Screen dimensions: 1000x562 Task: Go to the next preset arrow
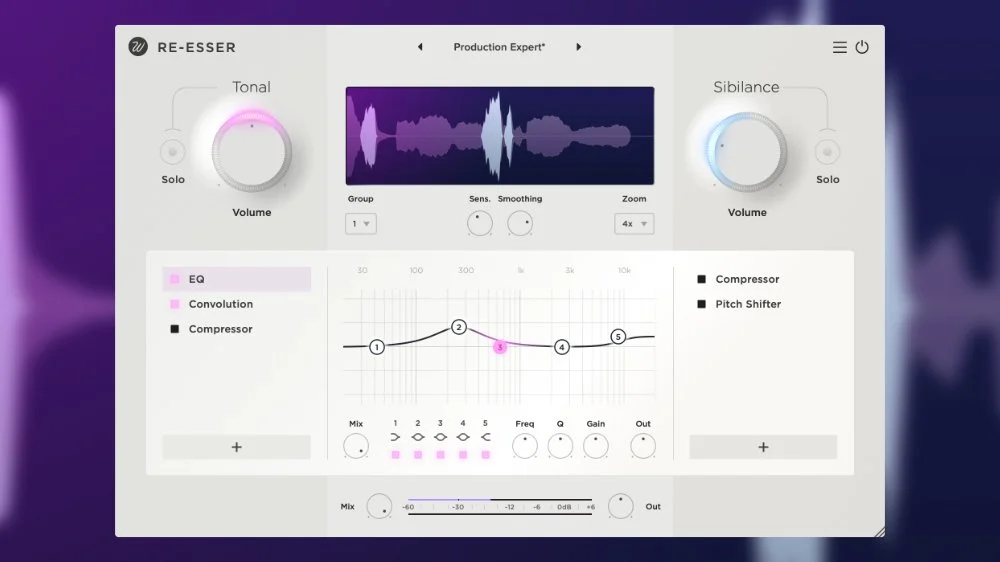pos(578,47)
